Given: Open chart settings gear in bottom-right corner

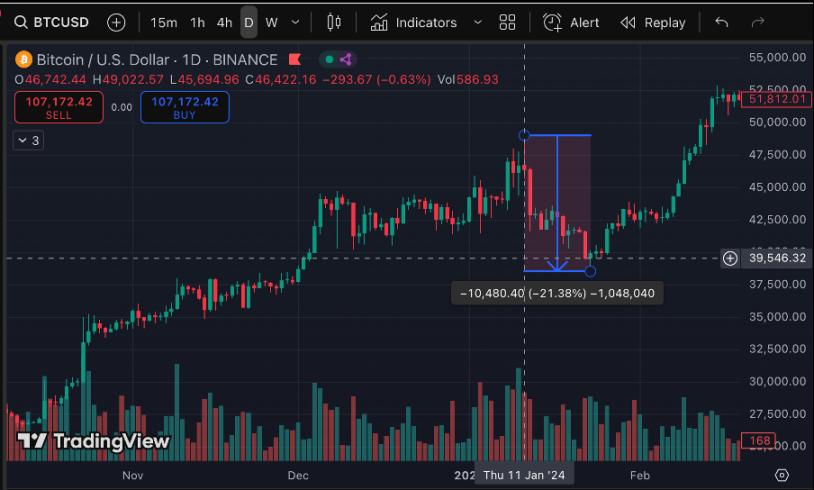Looking at the screenshot, I should click(782, 475).
